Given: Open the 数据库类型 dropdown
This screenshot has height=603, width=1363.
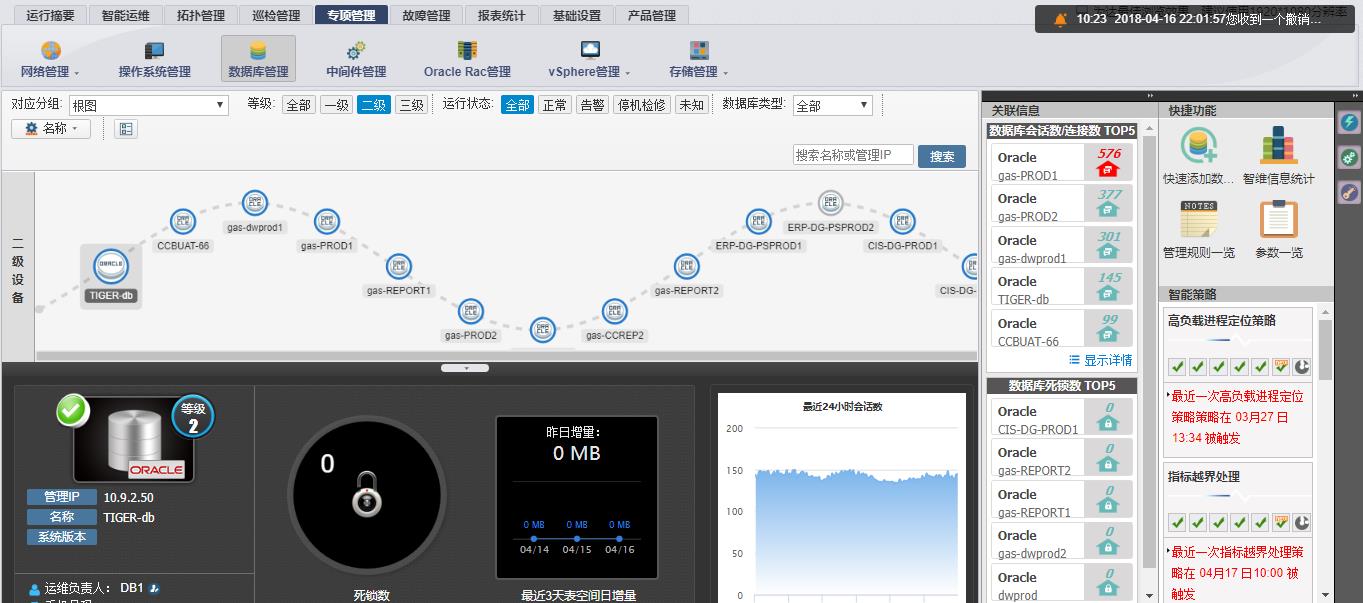Looking at the screenshot, I should coord(832,103).
